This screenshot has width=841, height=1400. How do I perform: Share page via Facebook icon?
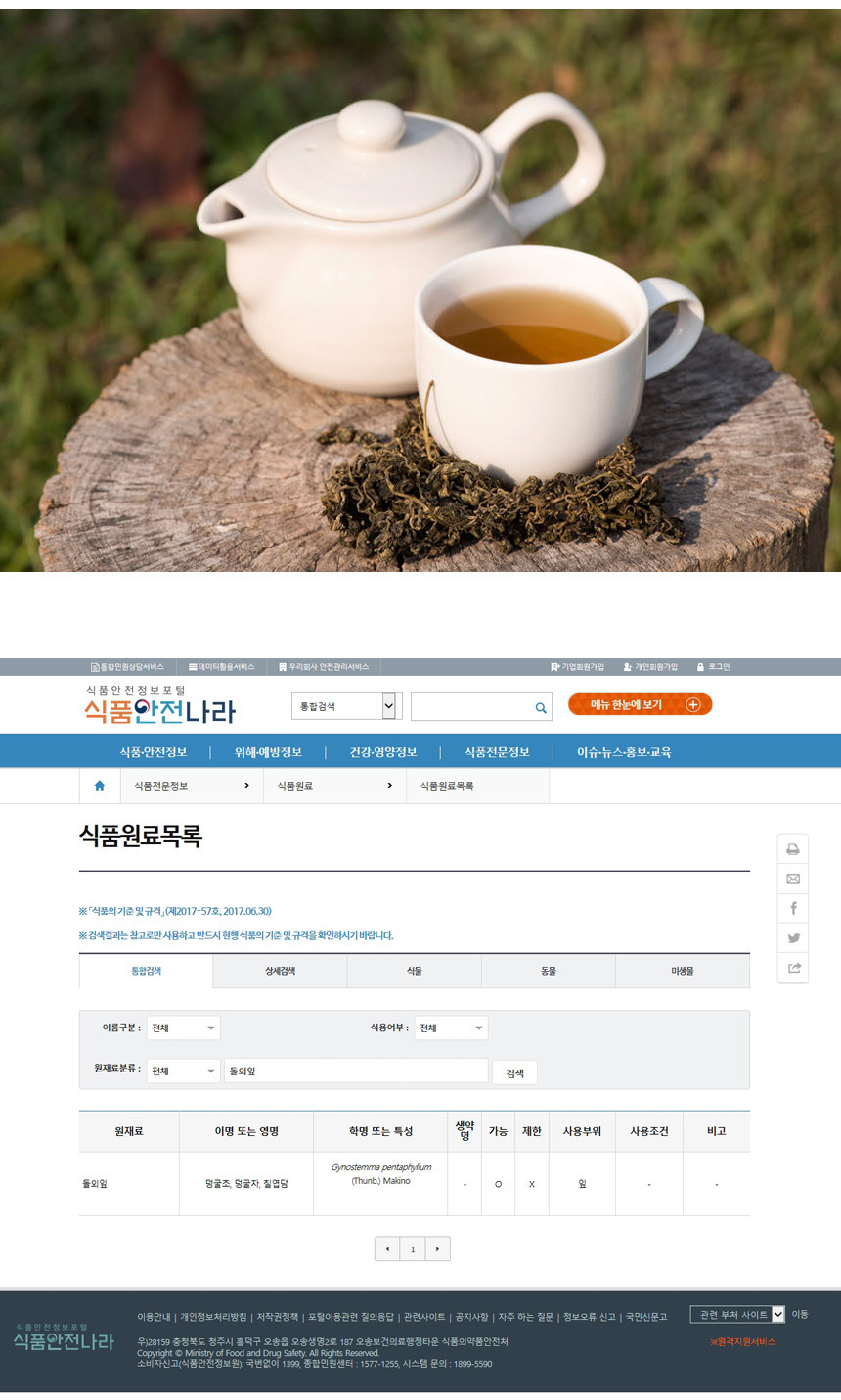coord(793,908)
